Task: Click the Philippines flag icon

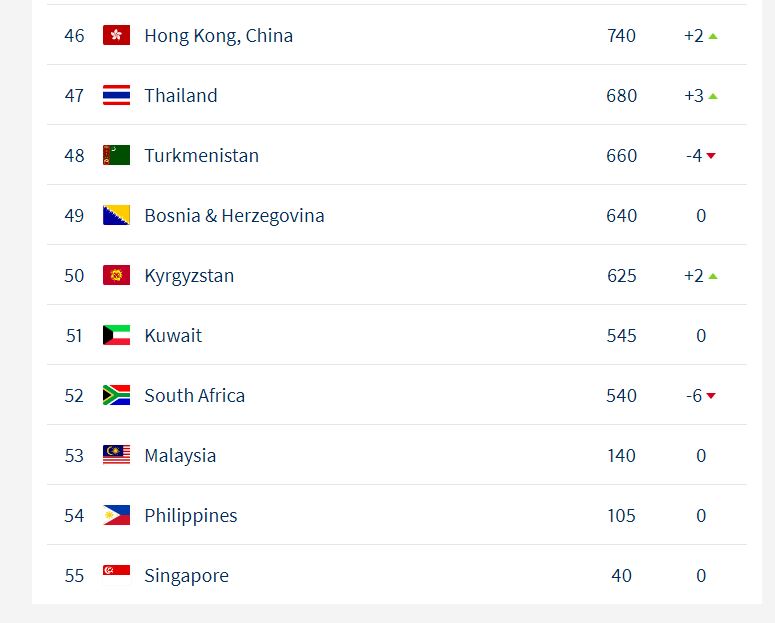Action: click(x=116, y=515)
